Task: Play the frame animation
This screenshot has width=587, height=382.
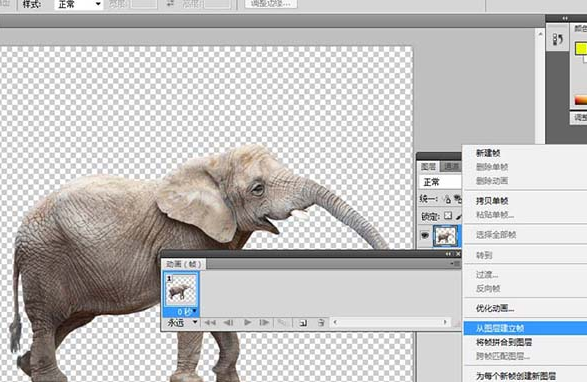Action: [x=247, y=322]
